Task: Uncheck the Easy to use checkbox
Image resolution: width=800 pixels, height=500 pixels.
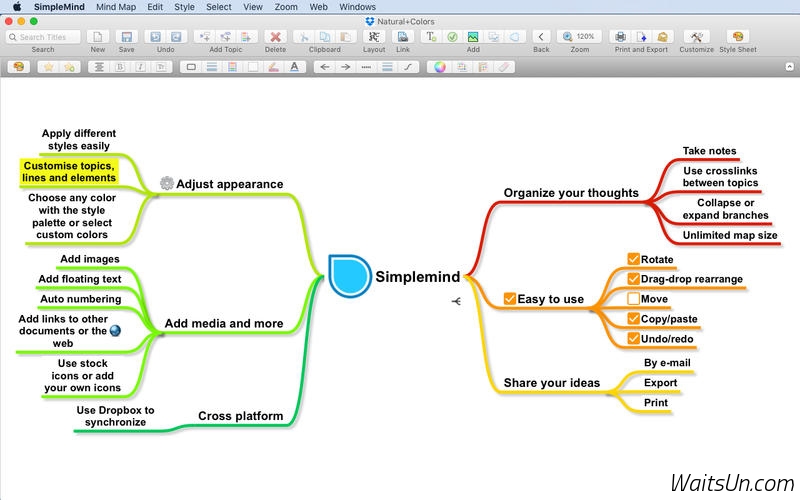Action: coord(509,298)
